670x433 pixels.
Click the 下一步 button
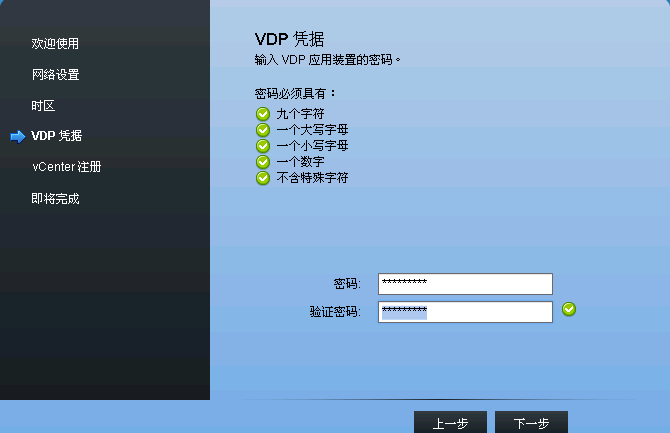(531, 422)
